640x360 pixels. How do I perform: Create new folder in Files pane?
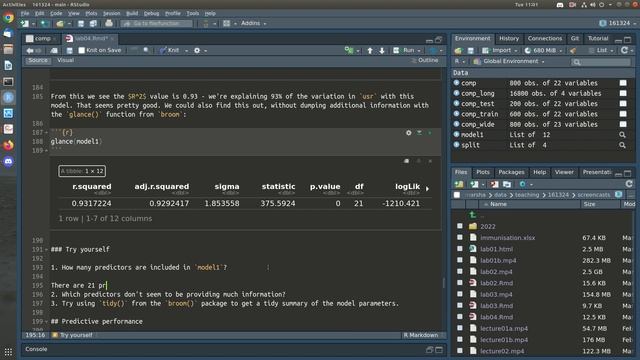coord(459,184)
